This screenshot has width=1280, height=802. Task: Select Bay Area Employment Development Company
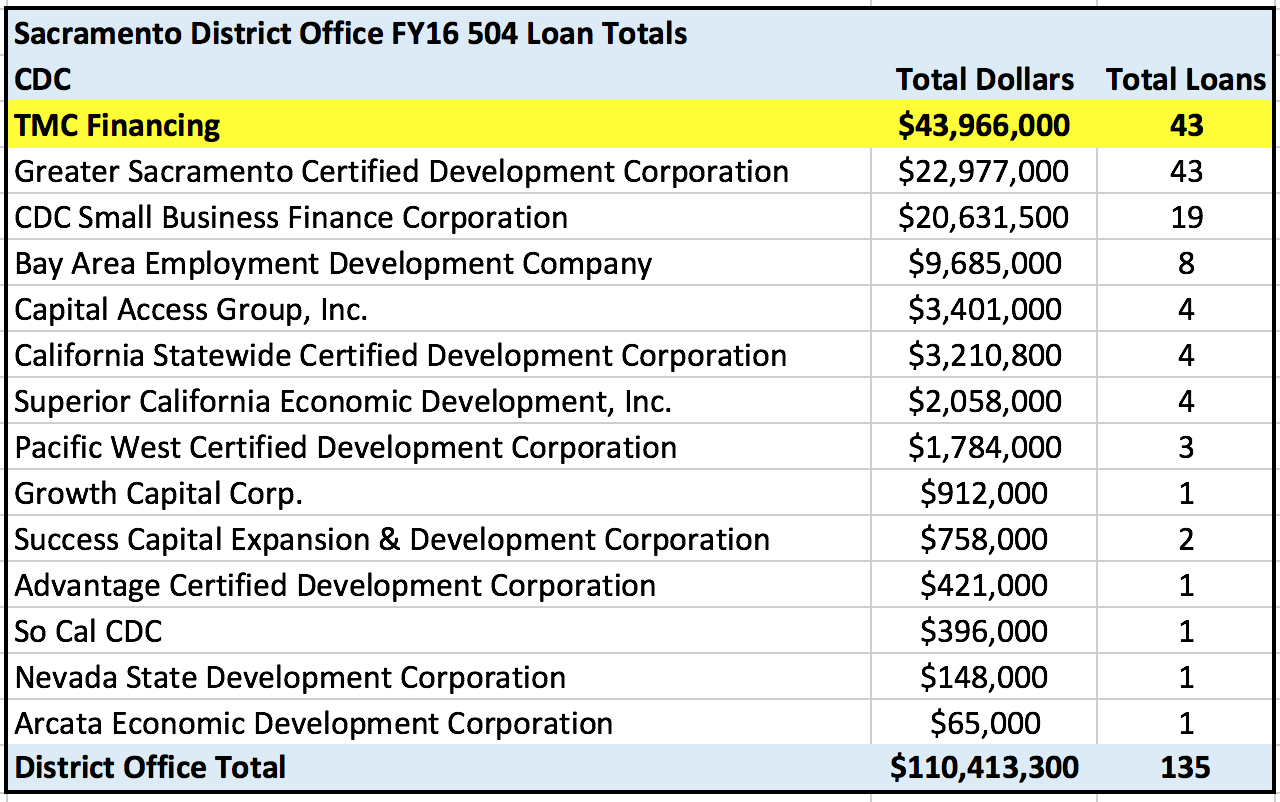click(333, 264)
